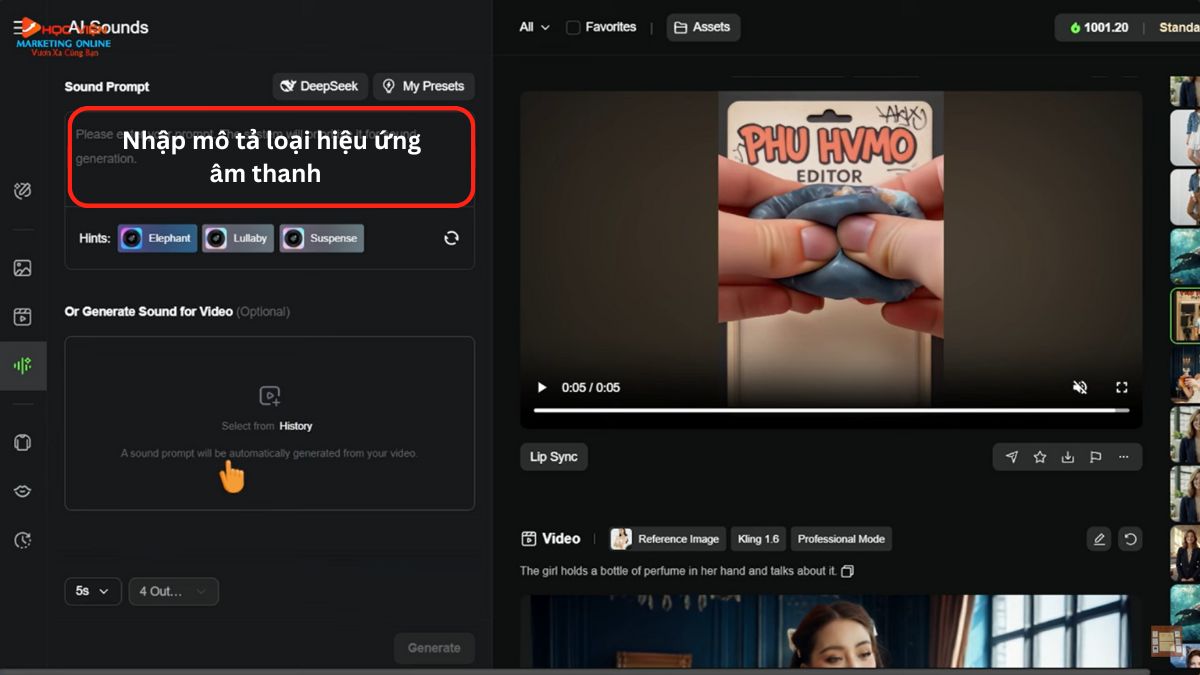Click the Lip Sync button under the video
This screenshot has width=1200, height=675.
tap(554, 457)
